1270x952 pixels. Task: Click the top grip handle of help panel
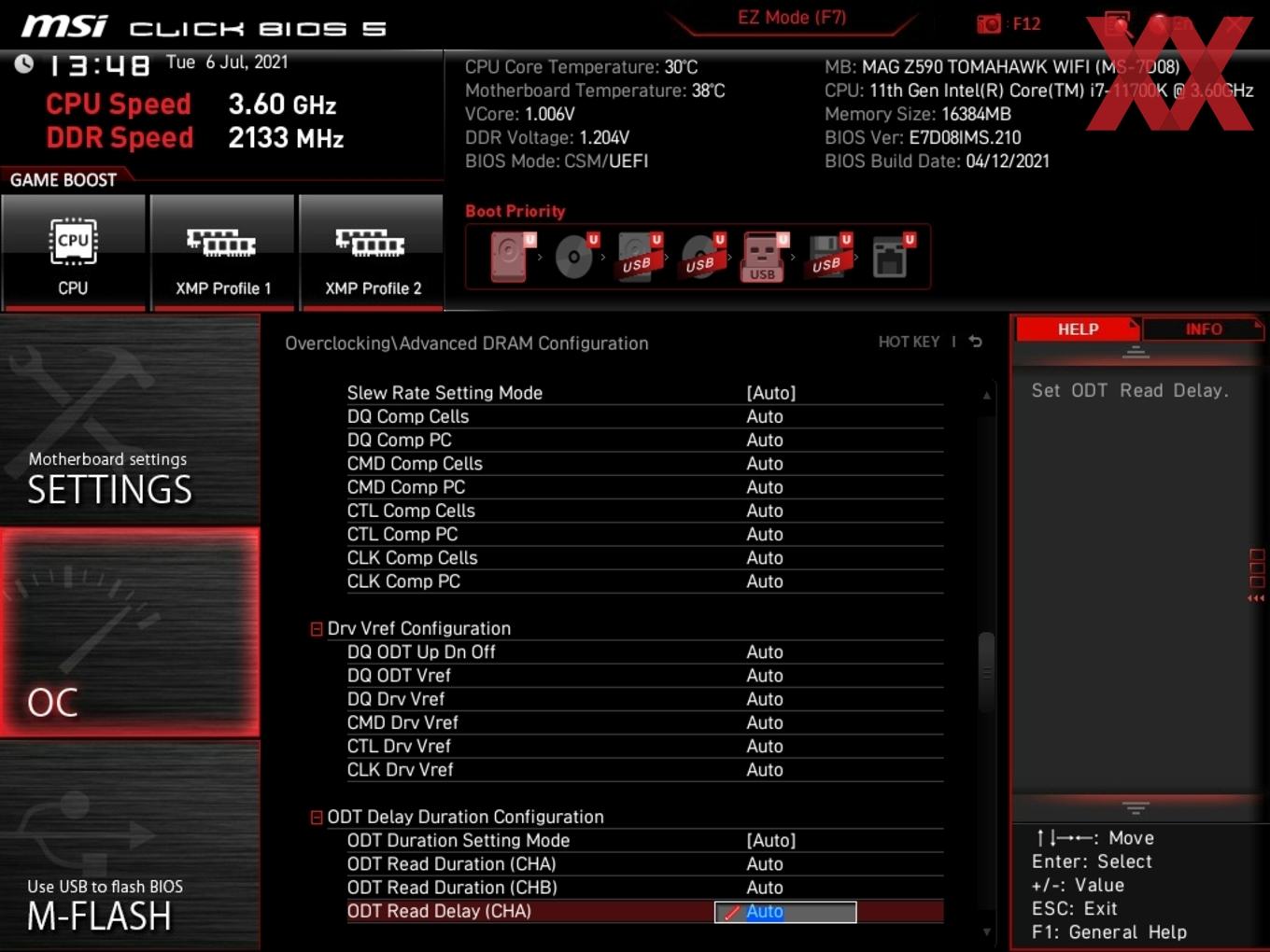[1136, 352]
